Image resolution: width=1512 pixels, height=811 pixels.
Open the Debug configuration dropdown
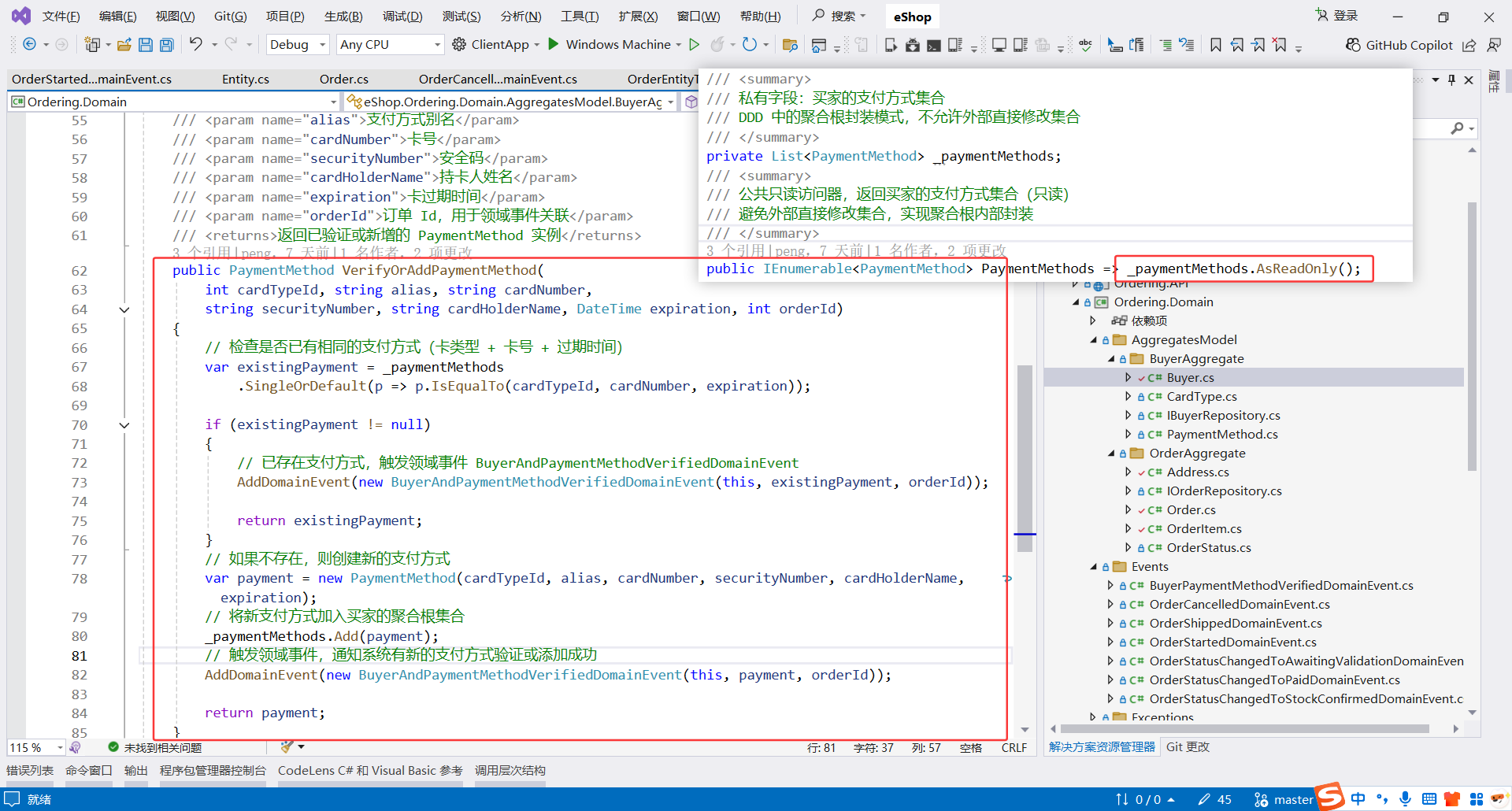tap(298, 45)
